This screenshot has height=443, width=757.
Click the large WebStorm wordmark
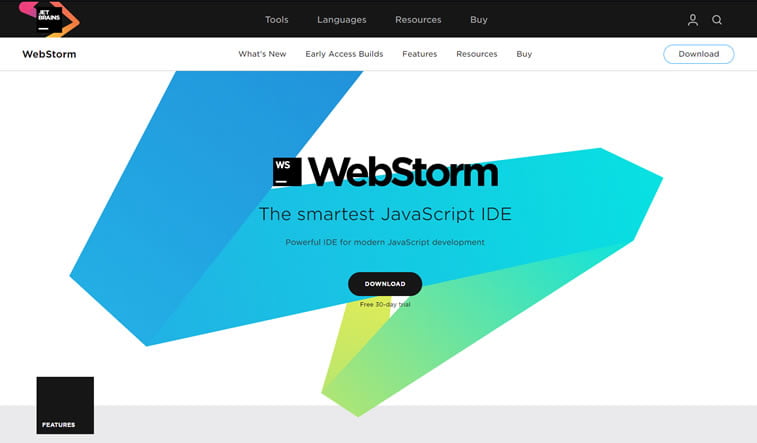point(403,172)
